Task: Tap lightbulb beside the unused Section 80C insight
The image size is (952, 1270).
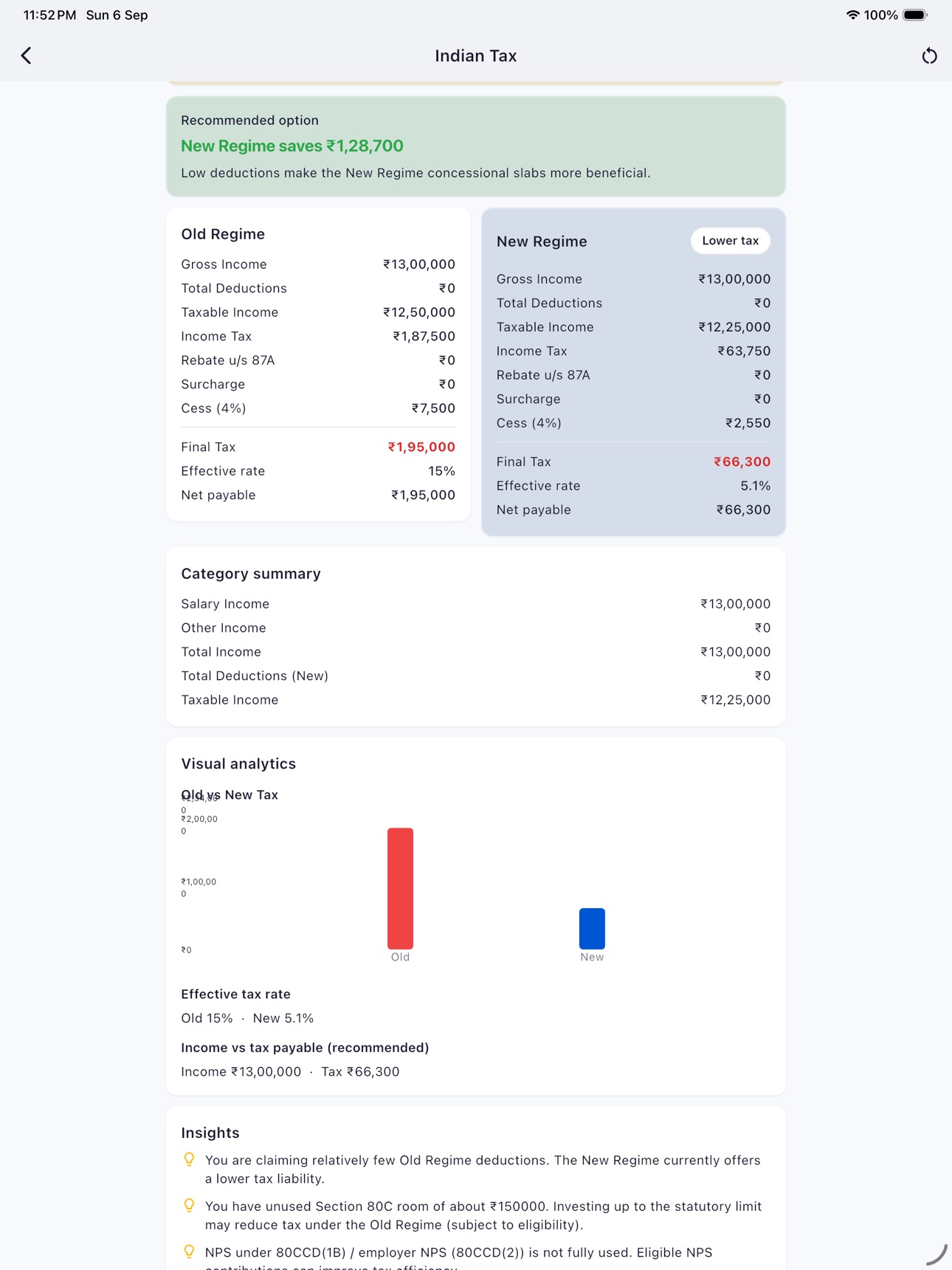Action: click(x=189, y=1206)
